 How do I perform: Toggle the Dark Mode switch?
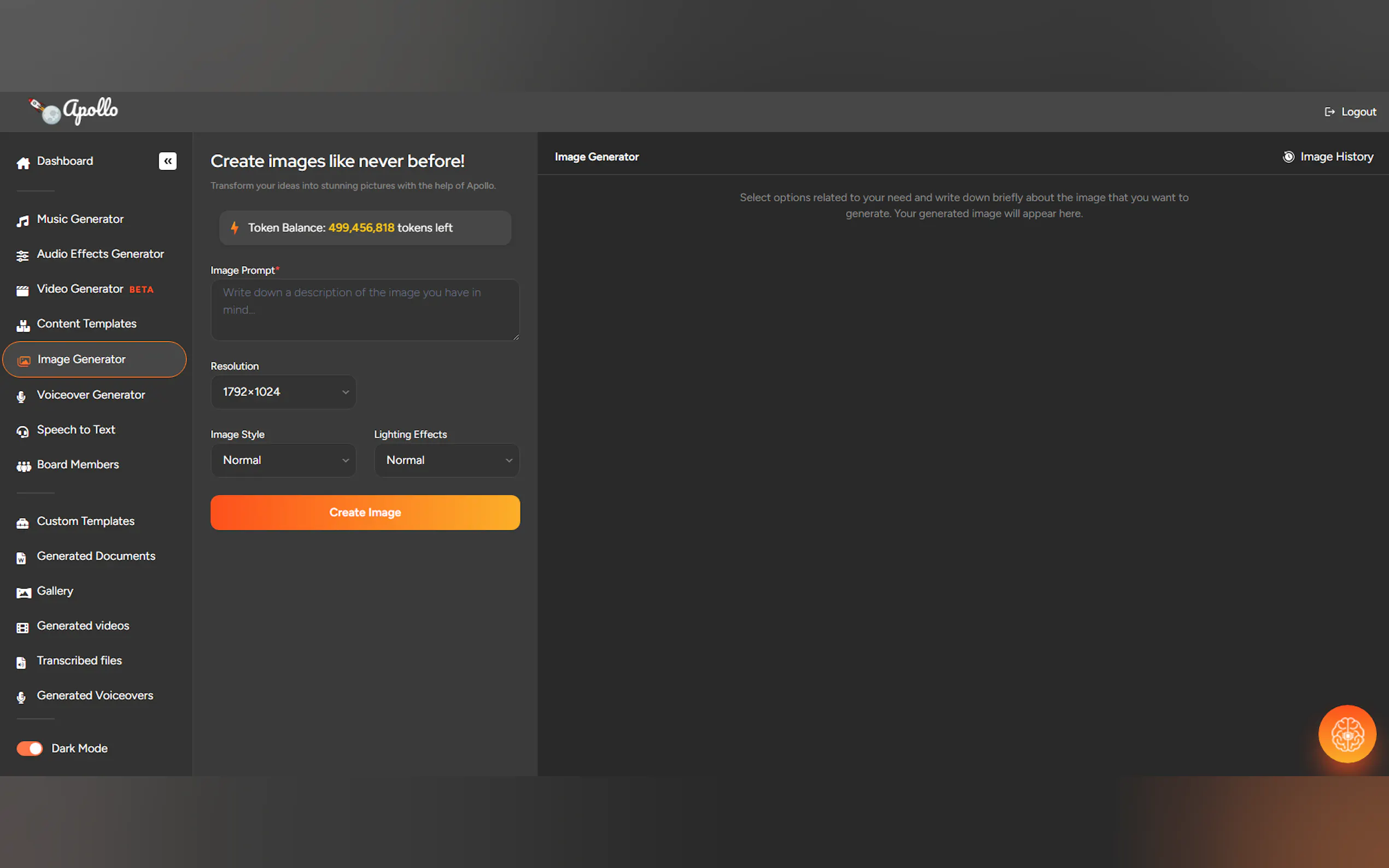pos(30,748)
